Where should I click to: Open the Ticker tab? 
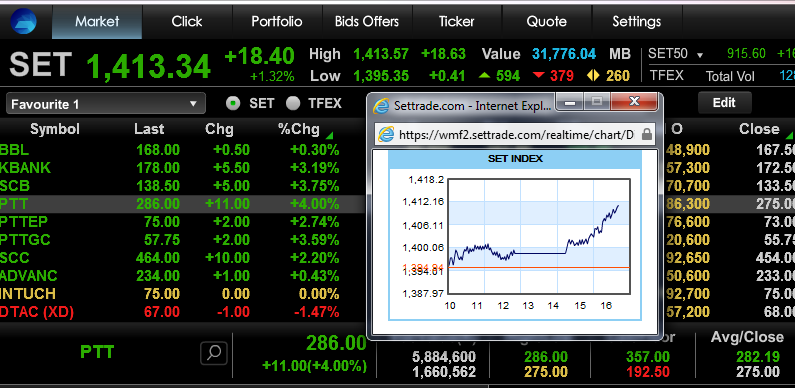click(x=456, y=21)
